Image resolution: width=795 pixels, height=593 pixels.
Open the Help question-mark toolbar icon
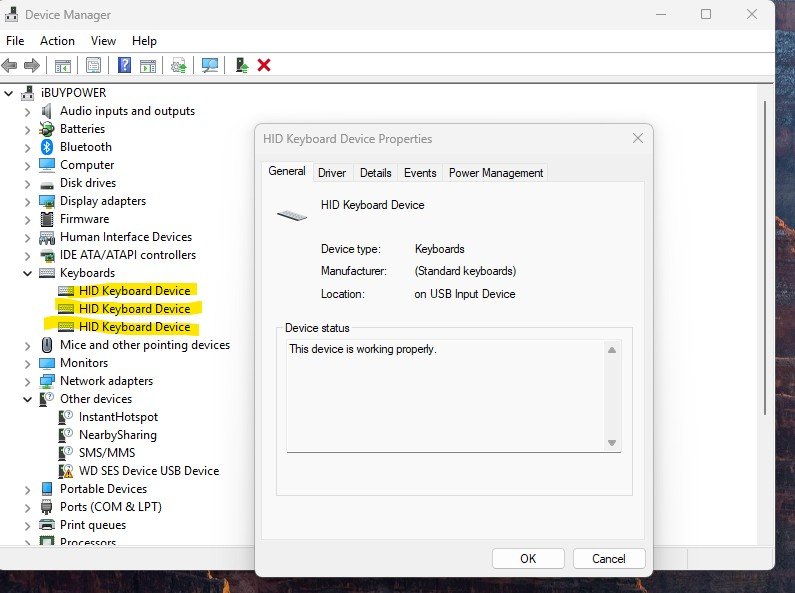(x=124, y=65)
